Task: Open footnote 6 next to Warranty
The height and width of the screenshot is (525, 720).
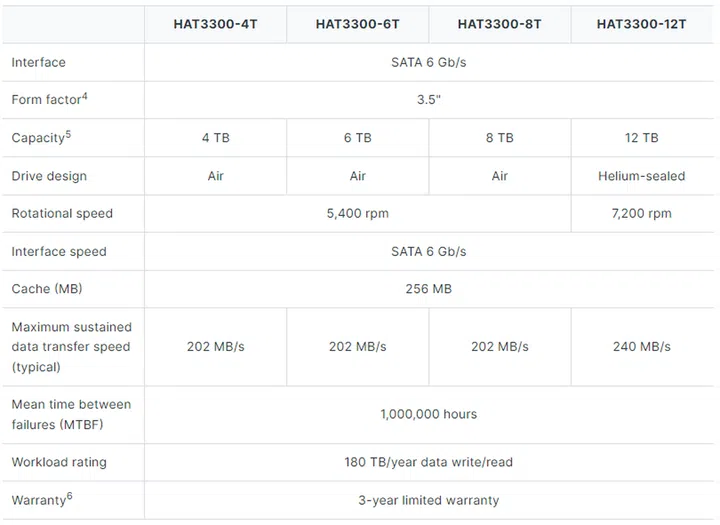Action: tap(69, 496)
